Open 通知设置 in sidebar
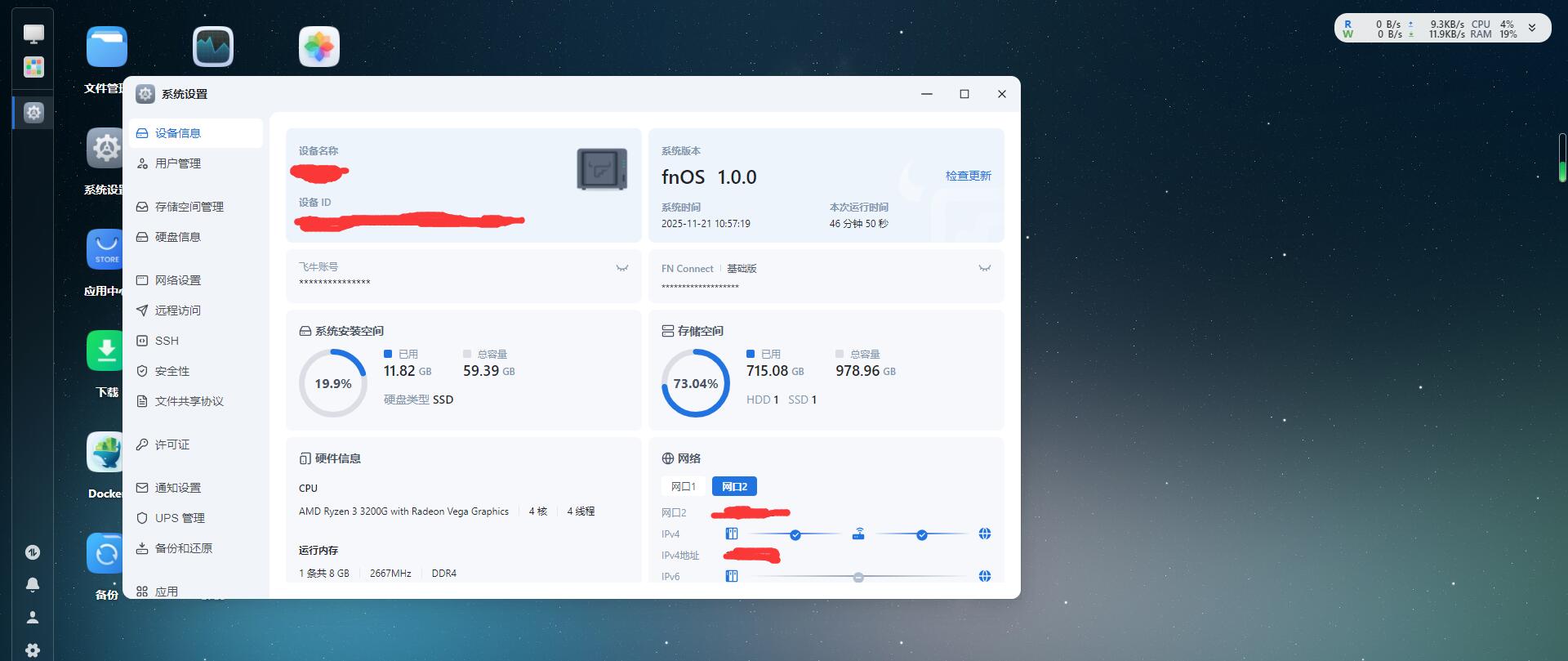The image size is (1568, 661). [x=196, y=488]
